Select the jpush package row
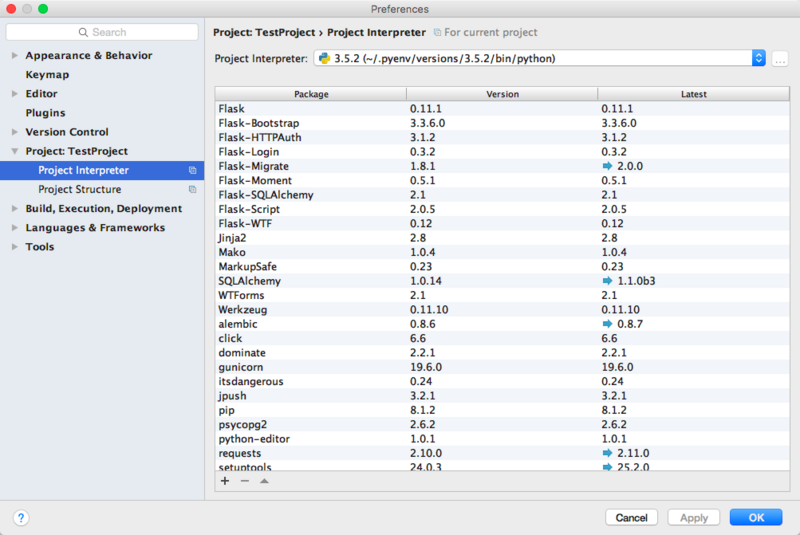 pyautogui.click(x=502, y=396)
